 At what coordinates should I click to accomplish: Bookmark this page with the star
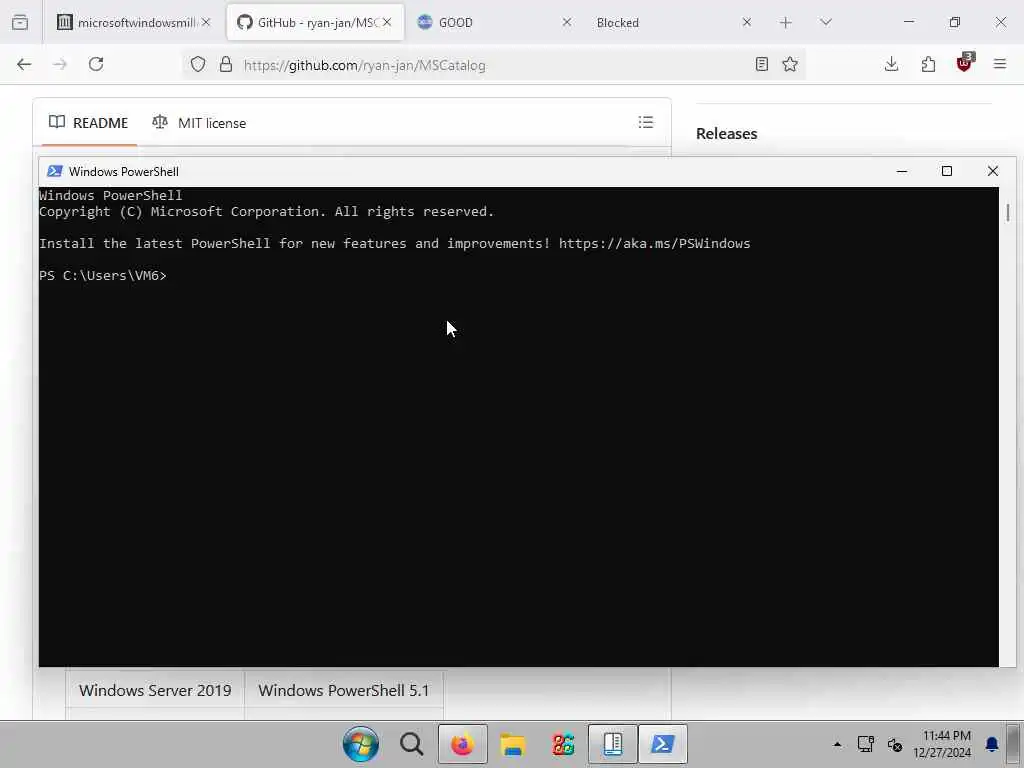[x=790, y=64]
